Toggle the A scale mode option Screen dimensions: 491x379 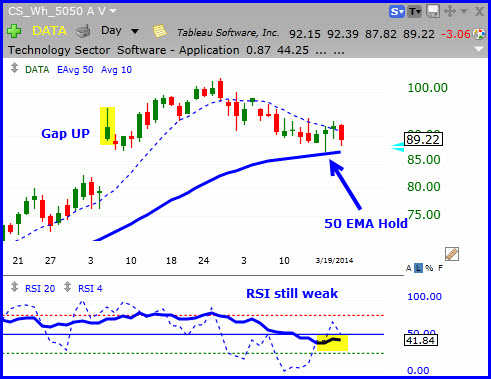point(409,268)
